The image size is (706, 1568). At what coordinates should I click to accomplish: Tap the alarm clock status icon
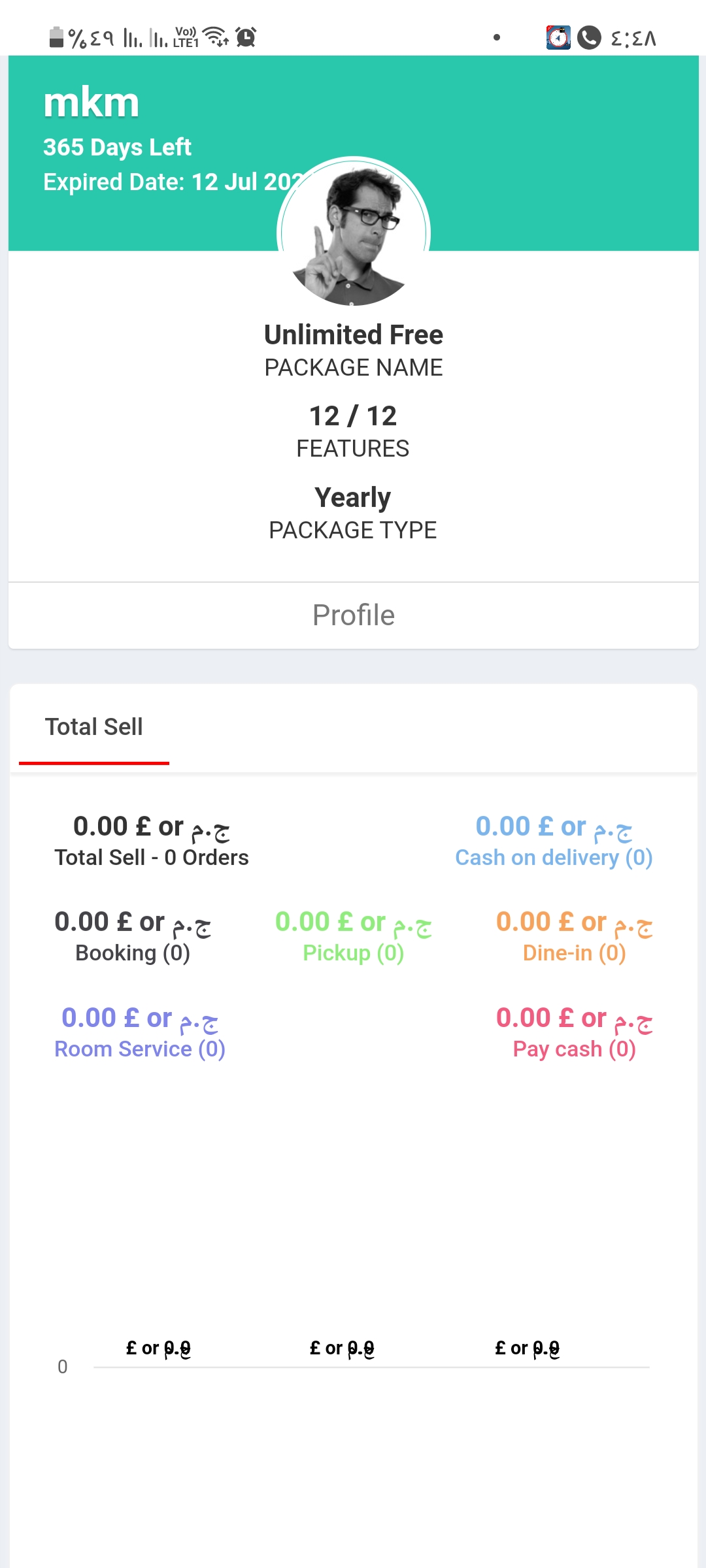246,37
